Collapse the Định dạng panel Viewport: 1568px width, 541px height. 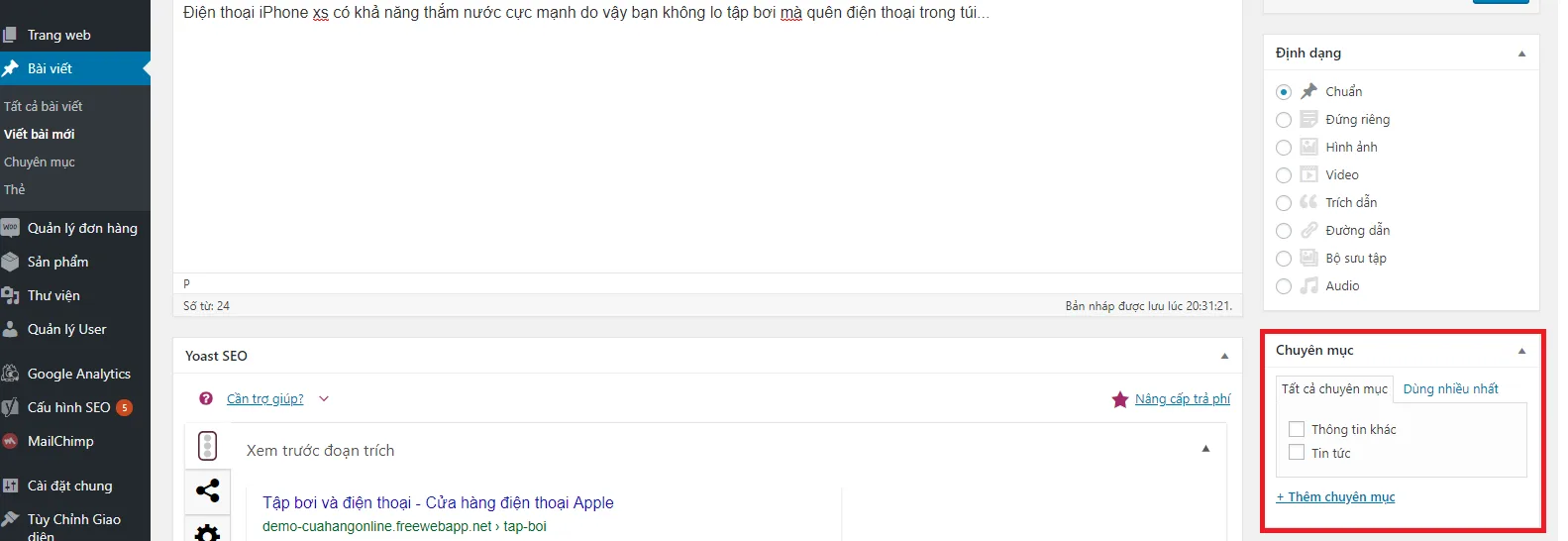(1522, 54)
